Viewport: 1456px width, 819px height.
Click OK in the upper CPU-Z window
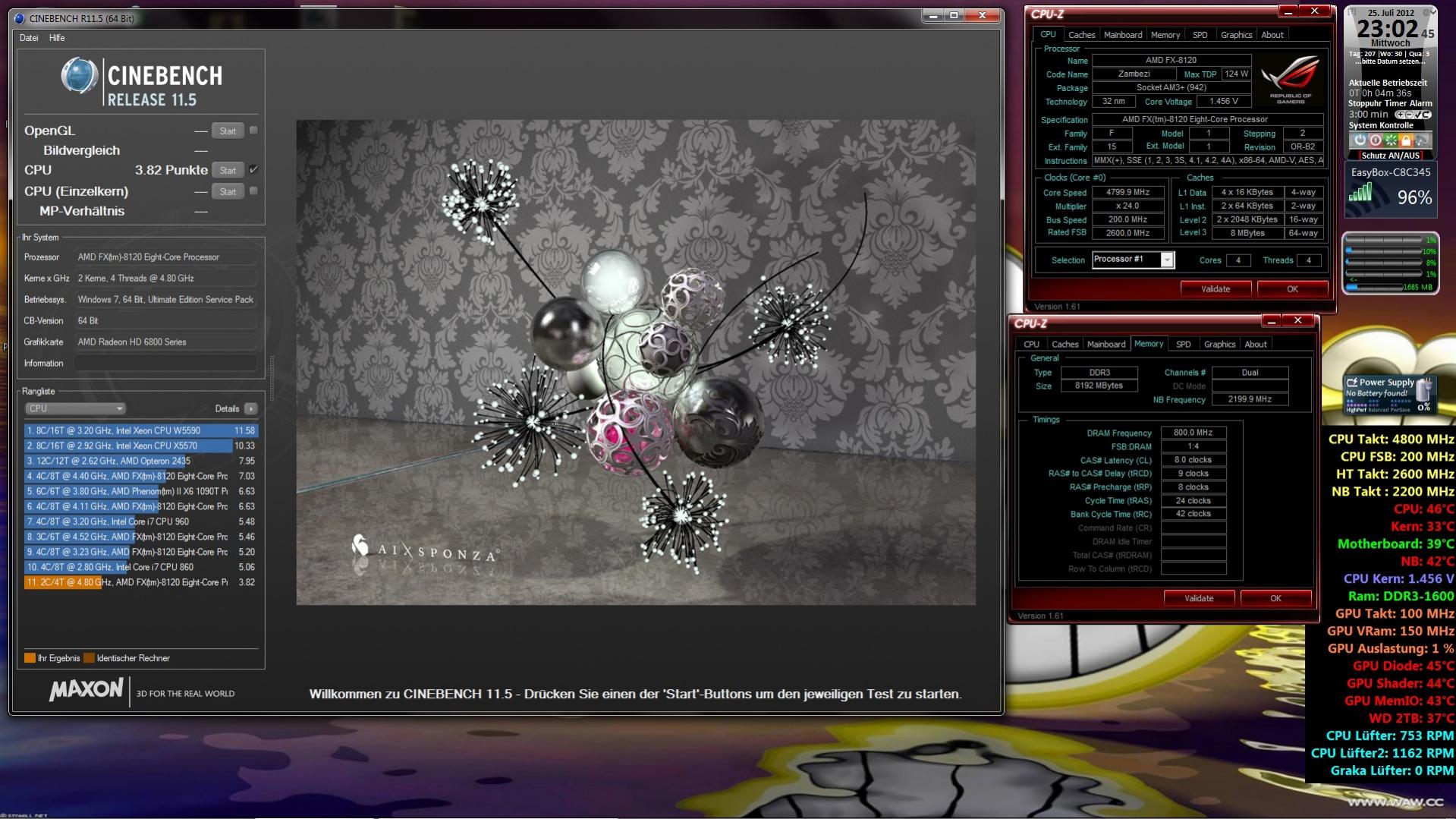[x=1292, y=288]
